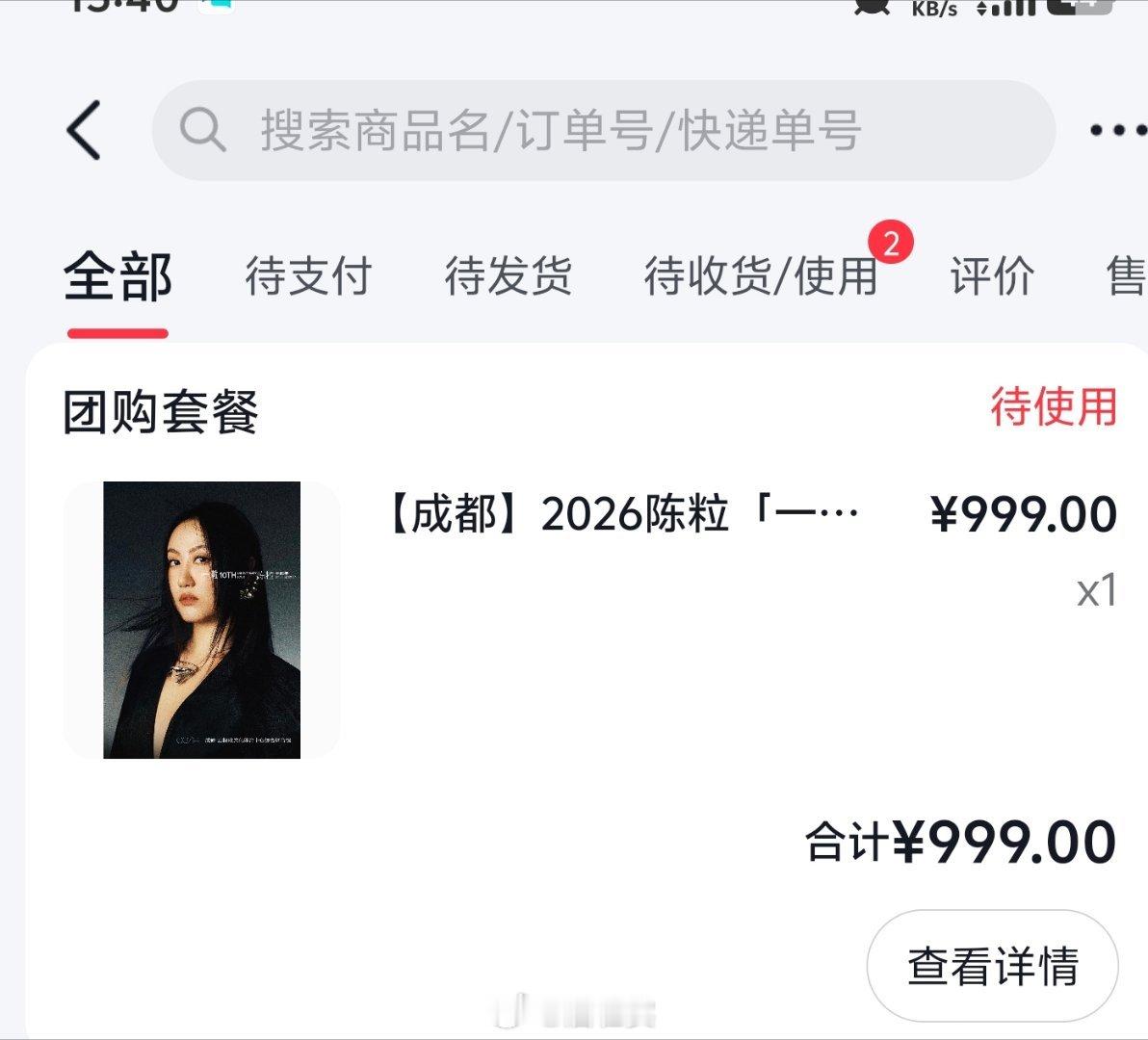Tap the search input field to start typing
Viewport: 1148px width, 1040px height.
(x=578, y=130)
